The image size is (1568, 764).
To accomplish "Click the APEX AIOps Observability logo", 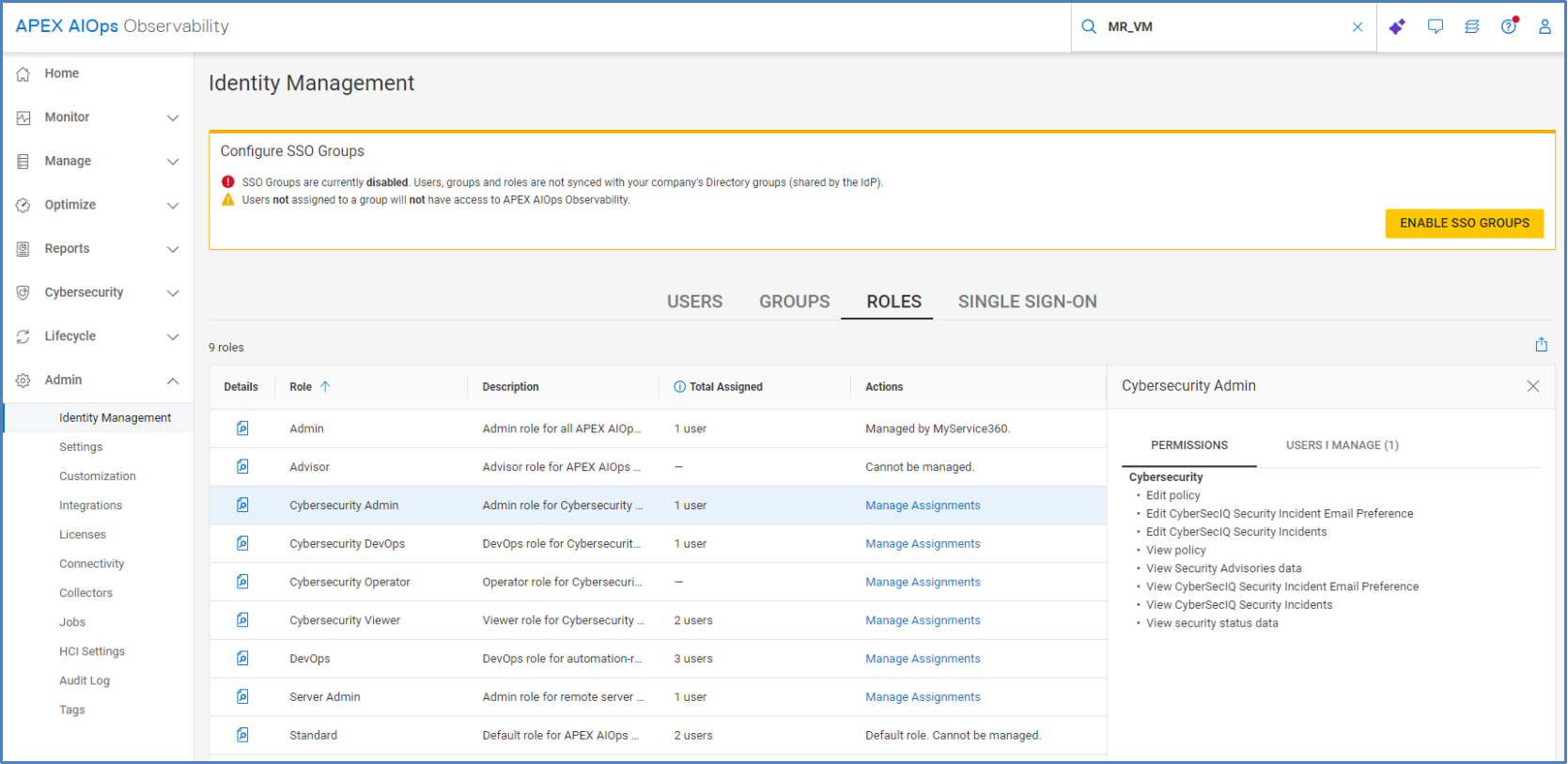I will pyautogui.click(x=122, y=26).
